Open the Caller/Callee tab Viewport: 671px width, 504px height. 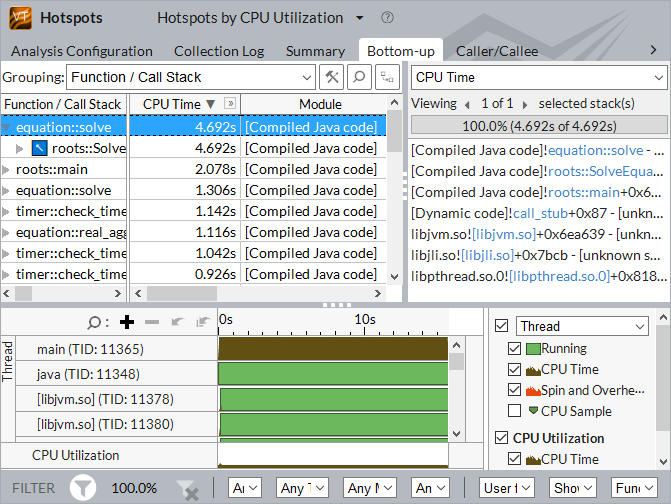click(x=497, y=51)
